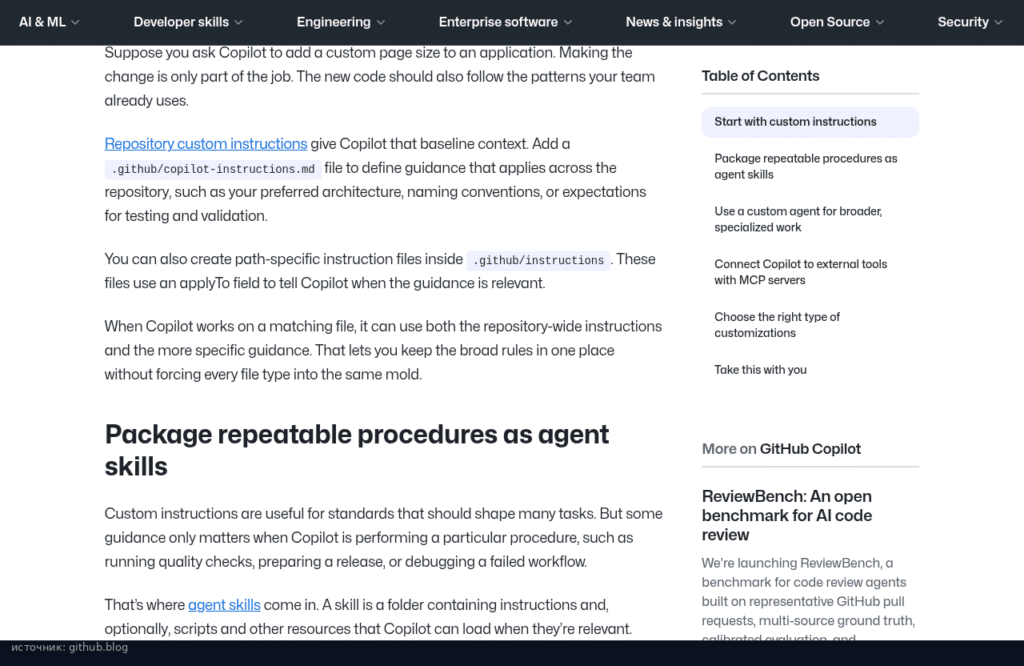The height and width of the screenshot is (666, 1024).
Task: Jump to Choose the right type of customizations
Action: point(777,325)
